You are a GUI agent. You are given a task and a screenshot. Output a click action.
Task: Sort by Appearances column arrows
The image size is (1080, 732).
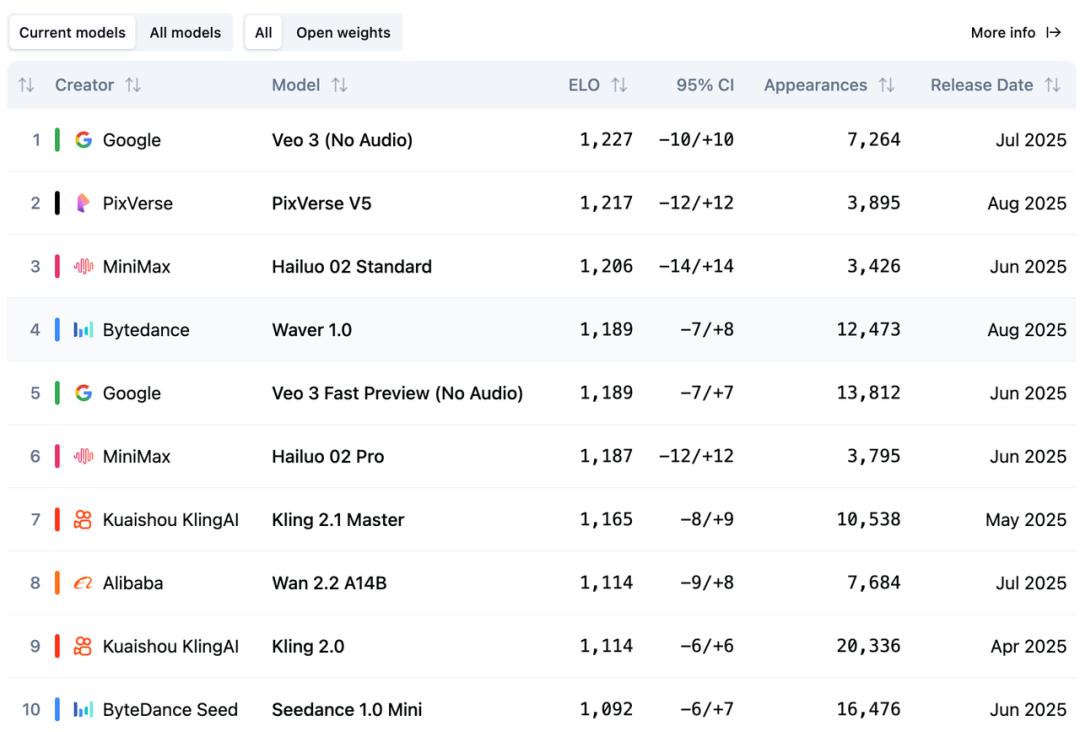[886, 85]
